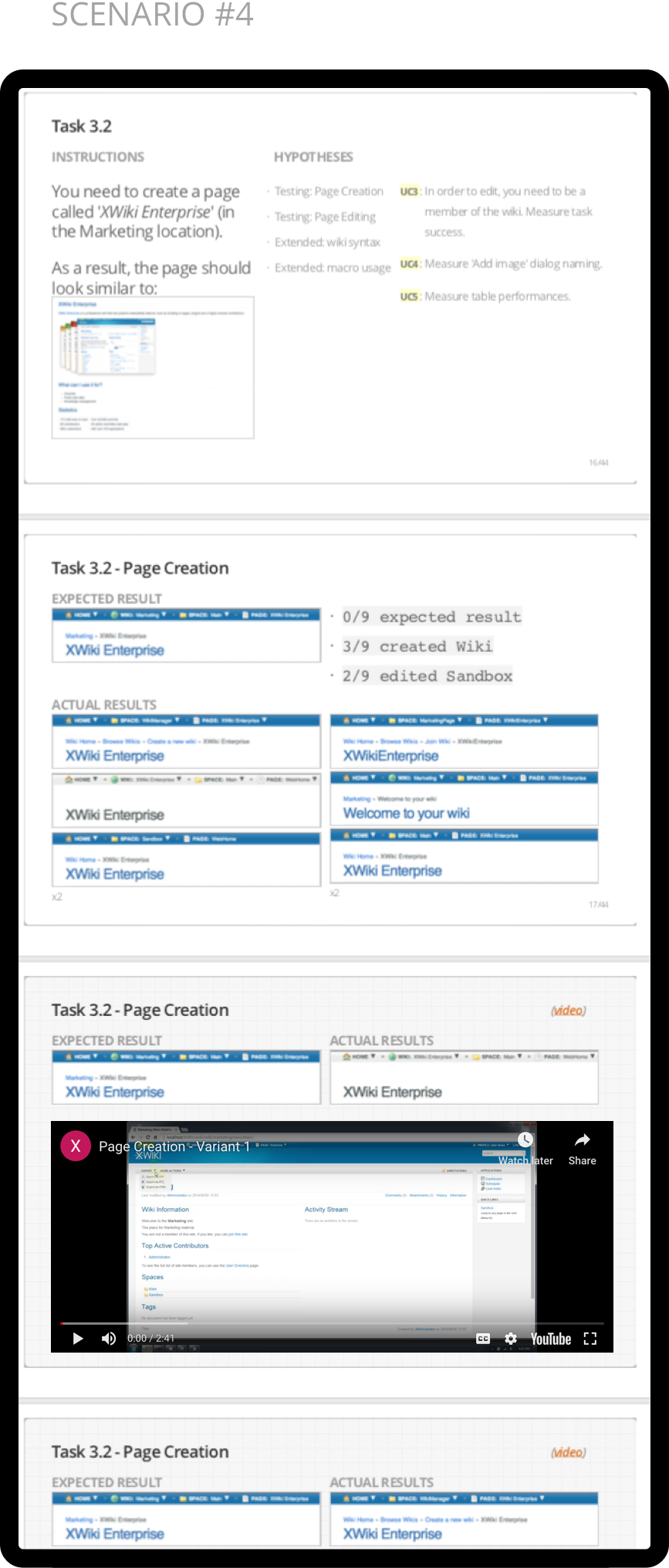Mute the video's sound
Image resolution: width=669 pixels, height=1568 pixels.
tap(109, 1339)
